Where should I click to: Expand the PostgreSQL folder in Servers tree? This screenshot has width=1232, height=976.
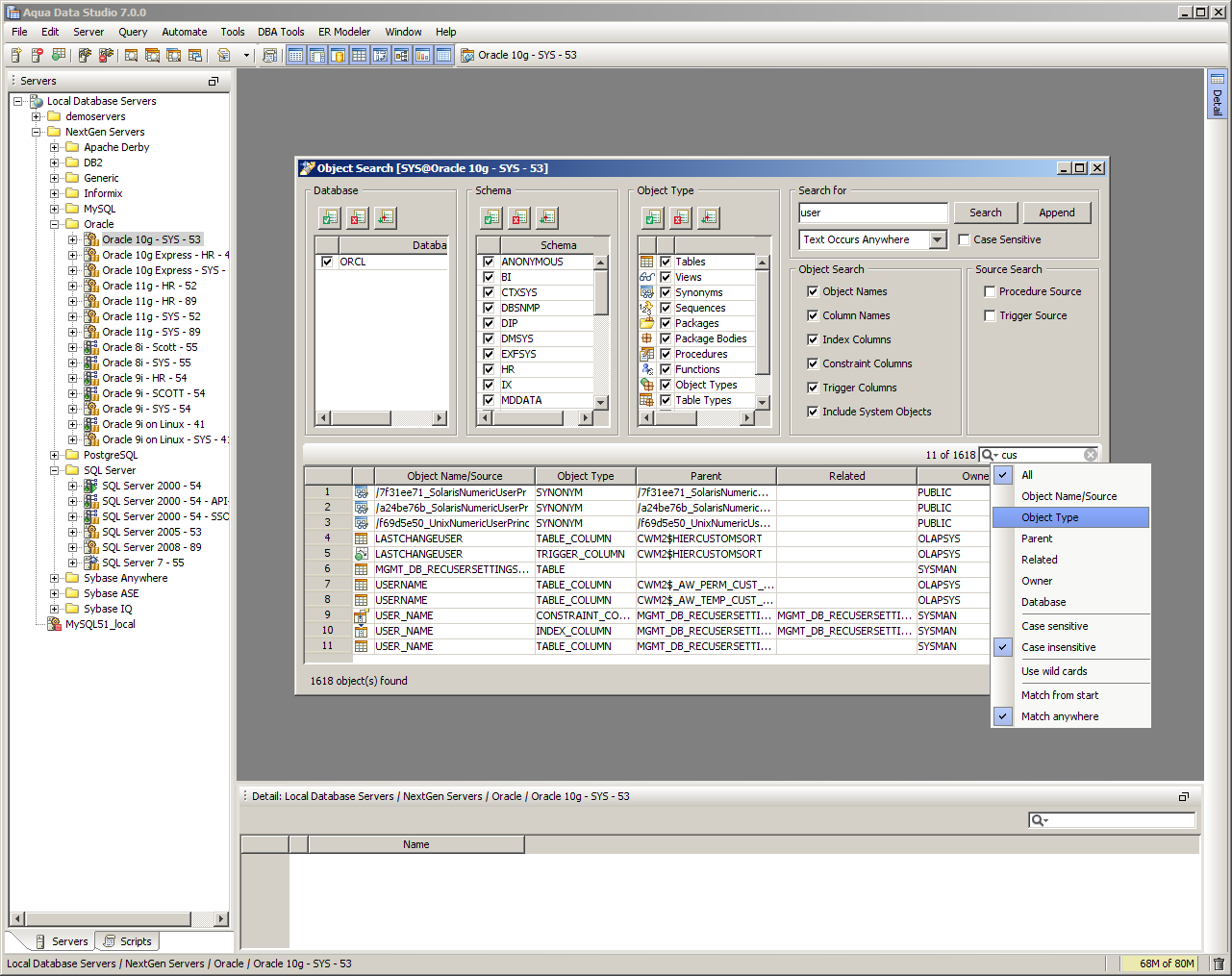pos(55,455)
